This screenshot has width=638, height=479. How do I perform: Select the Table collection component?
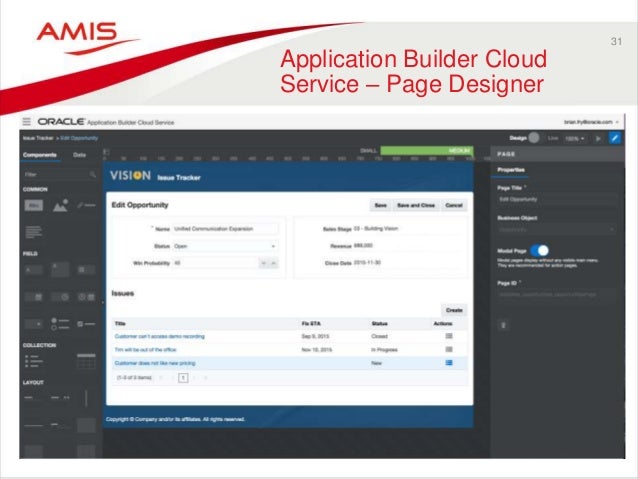86,361
